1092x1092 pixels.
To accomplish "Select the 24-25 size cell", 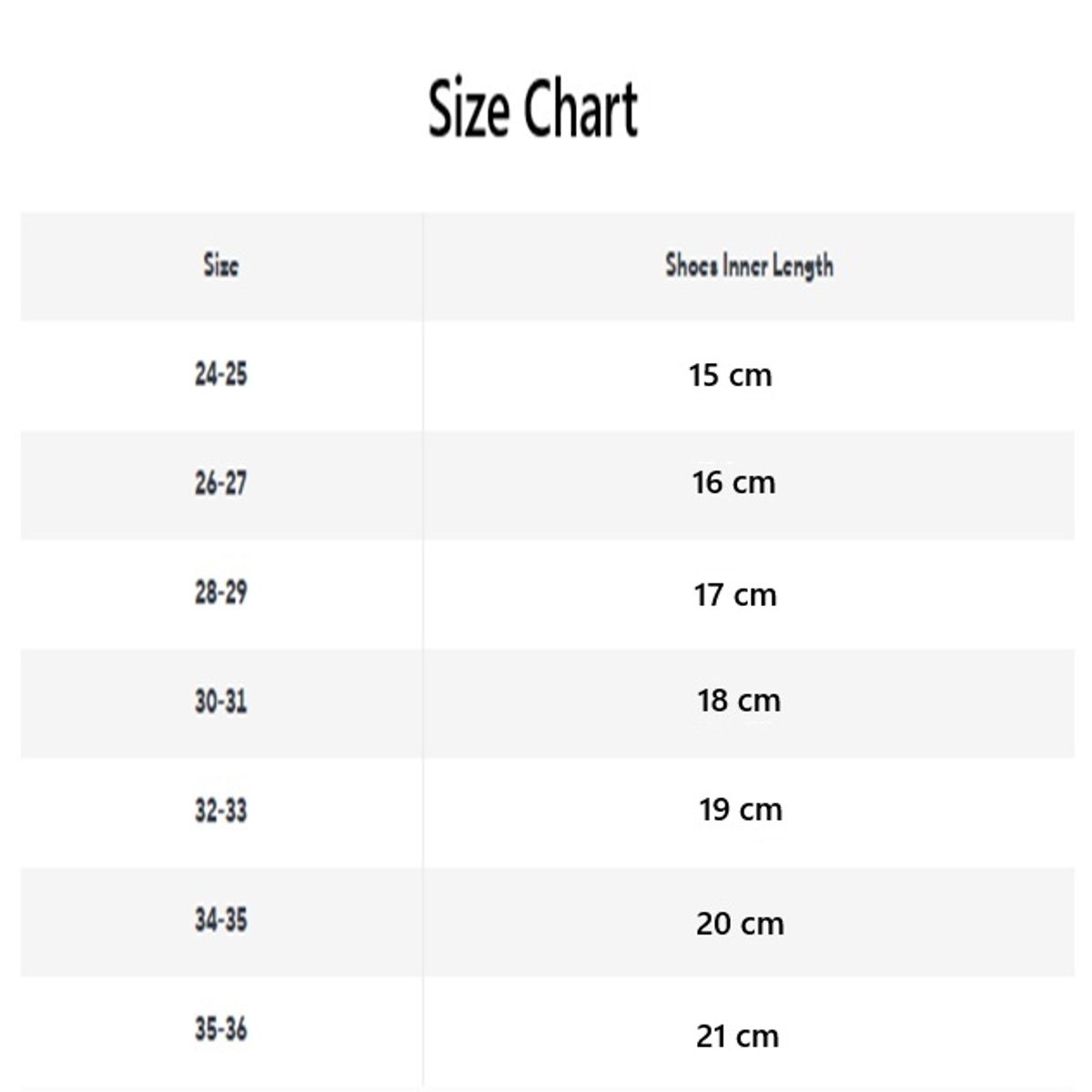I will (x=221, y=374).
